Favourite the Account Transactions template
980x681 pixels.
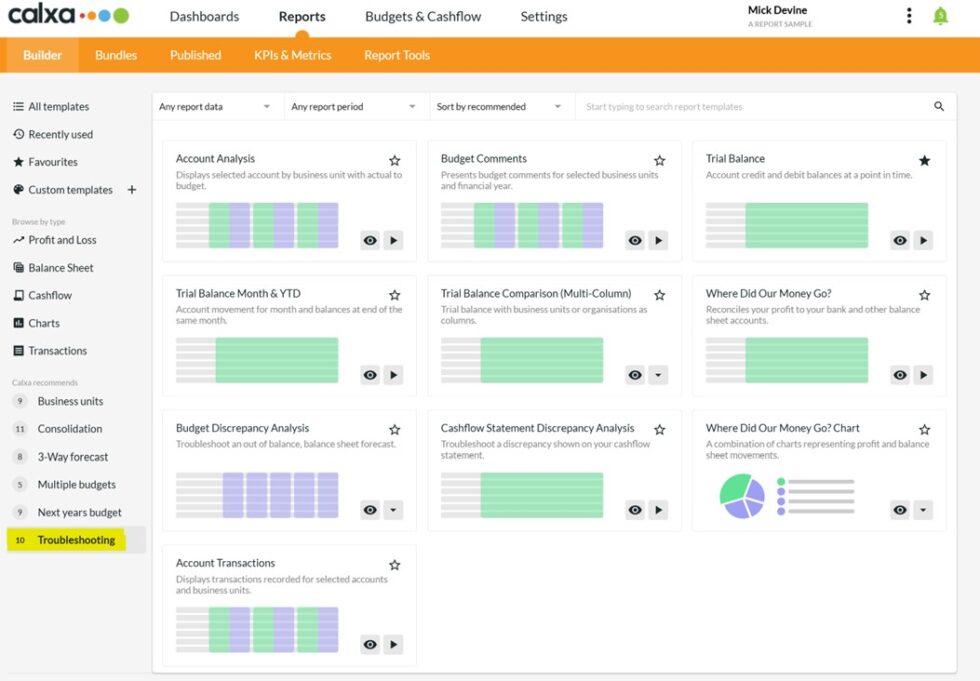coord(394,564)
